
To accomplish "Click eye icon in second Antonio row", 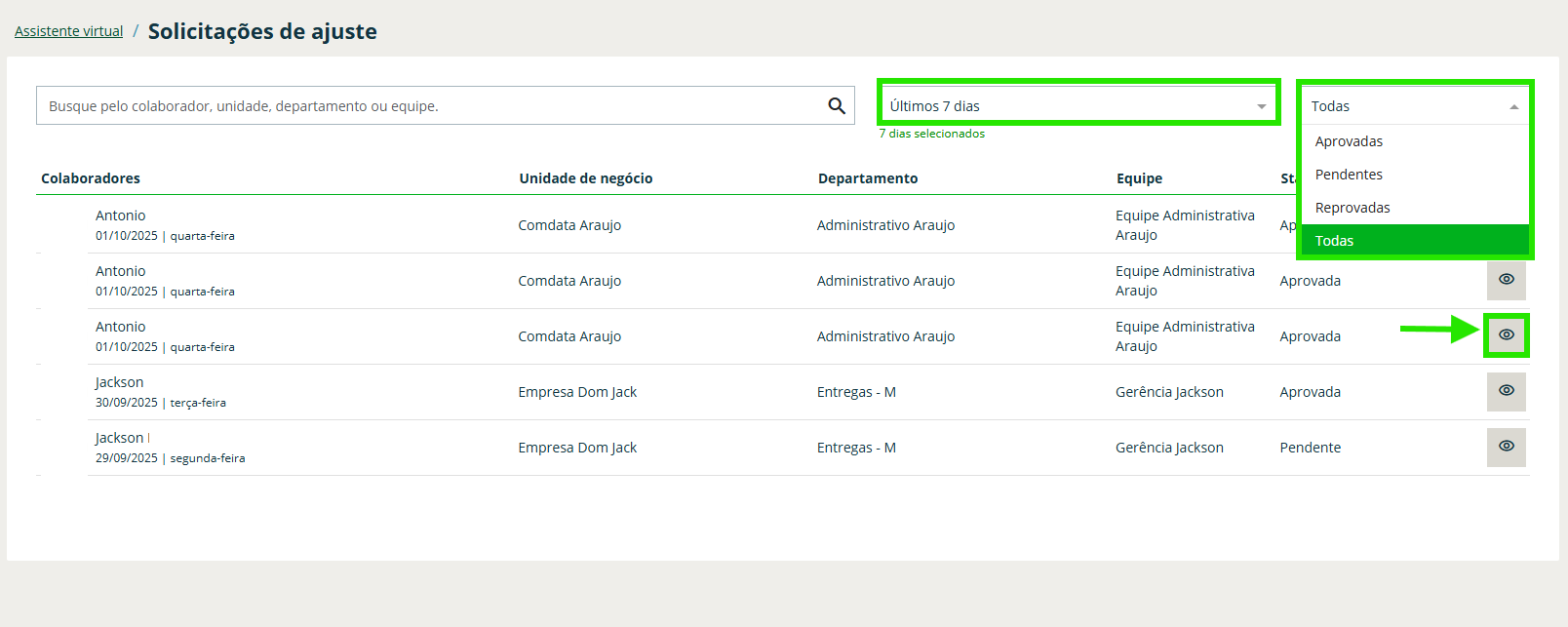I will pos(1506,280).
